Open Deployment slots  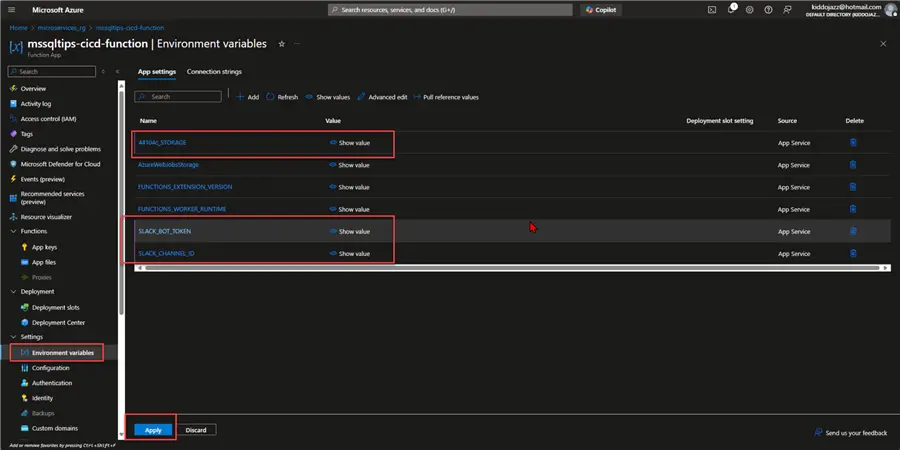click(x=56, y=308)
